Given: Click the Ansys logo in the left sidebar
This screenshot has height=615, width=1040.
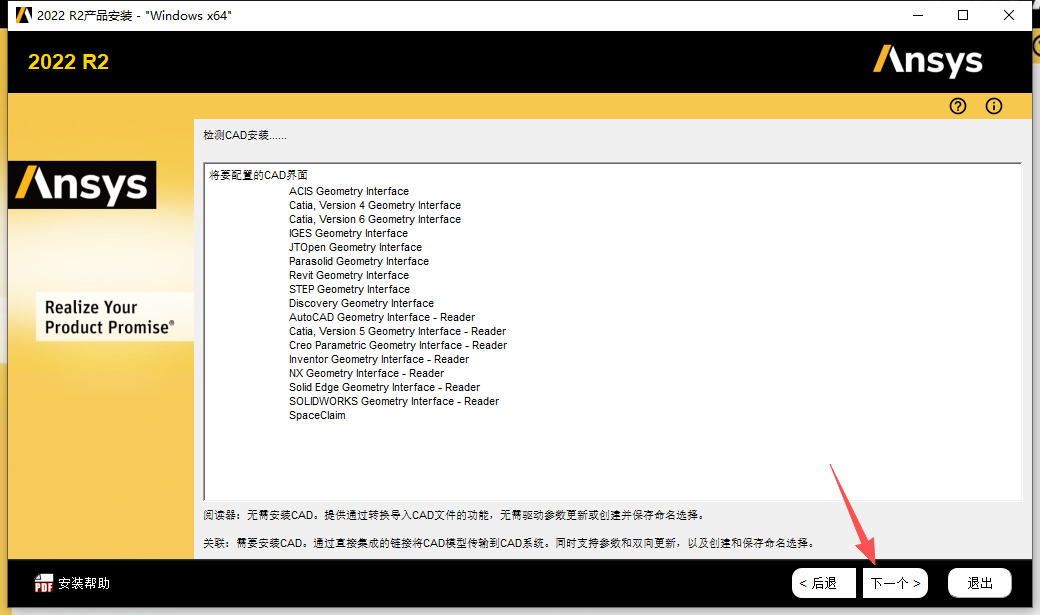Looking at the screenshot, I should [x=82, y=184].
